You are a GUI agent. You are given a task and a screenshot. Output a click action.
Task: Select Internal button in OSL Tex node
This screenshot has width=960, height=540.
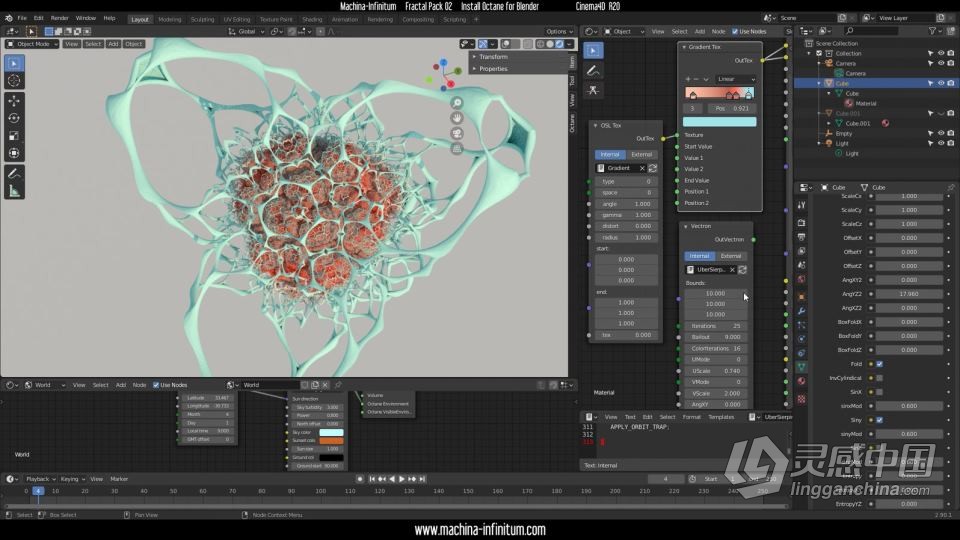coord(609,154)
